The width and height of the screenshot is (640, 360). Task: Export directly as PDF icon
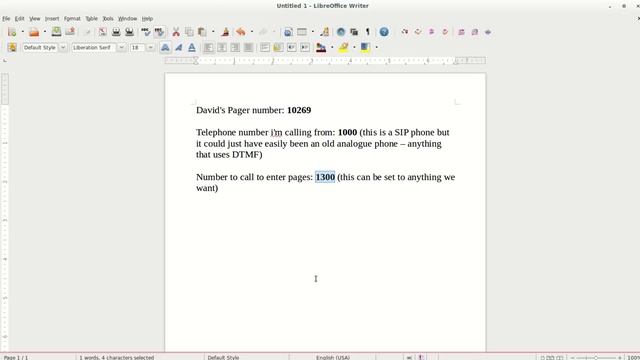(102, 32)
